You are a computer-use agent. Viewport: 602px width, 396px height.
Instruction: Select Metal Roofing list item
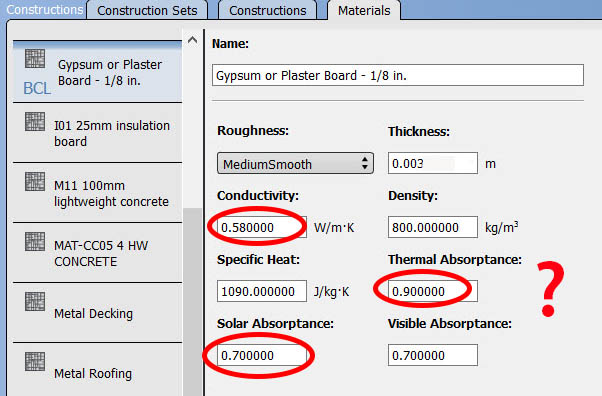coord(98,369)
